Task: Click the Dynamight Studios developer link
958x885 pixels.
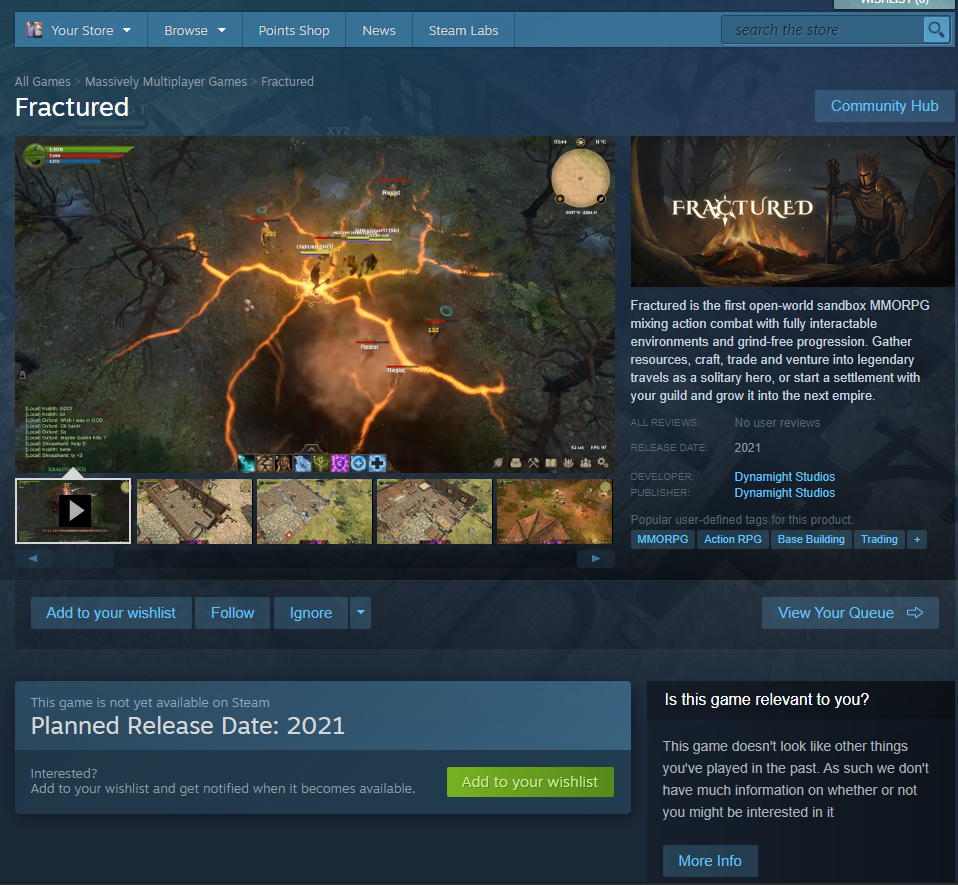Action: point(784,476)
